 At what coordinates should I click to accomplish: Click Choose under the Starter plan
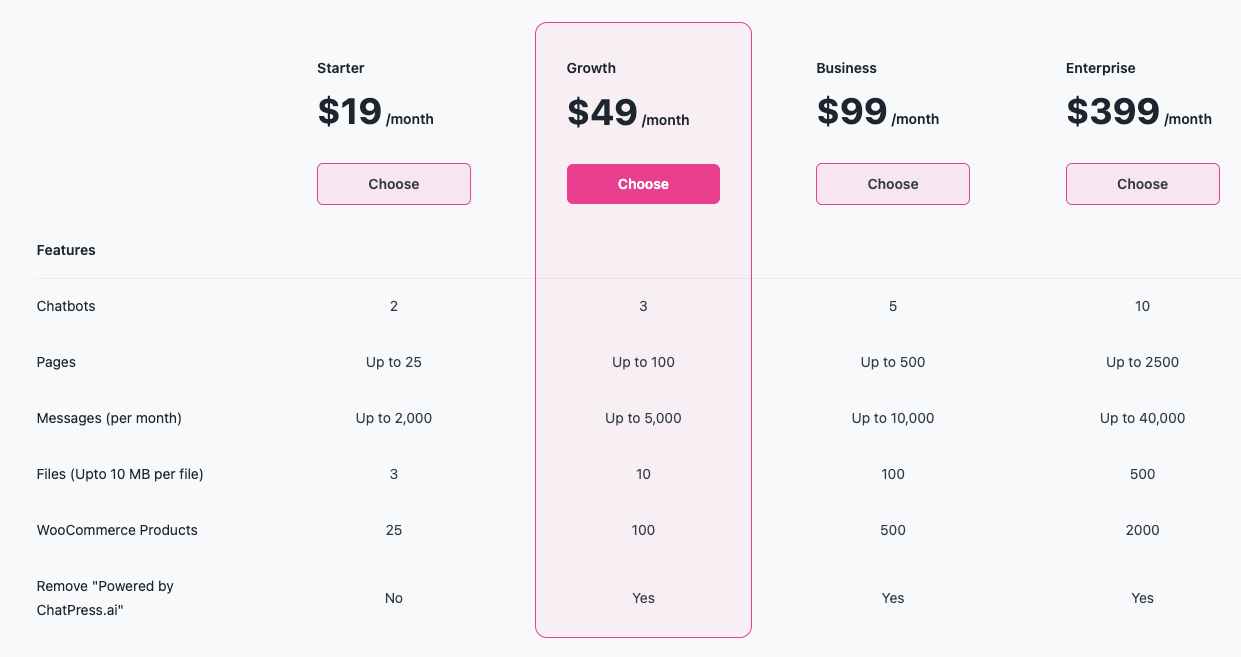click(x=393, y=184)
